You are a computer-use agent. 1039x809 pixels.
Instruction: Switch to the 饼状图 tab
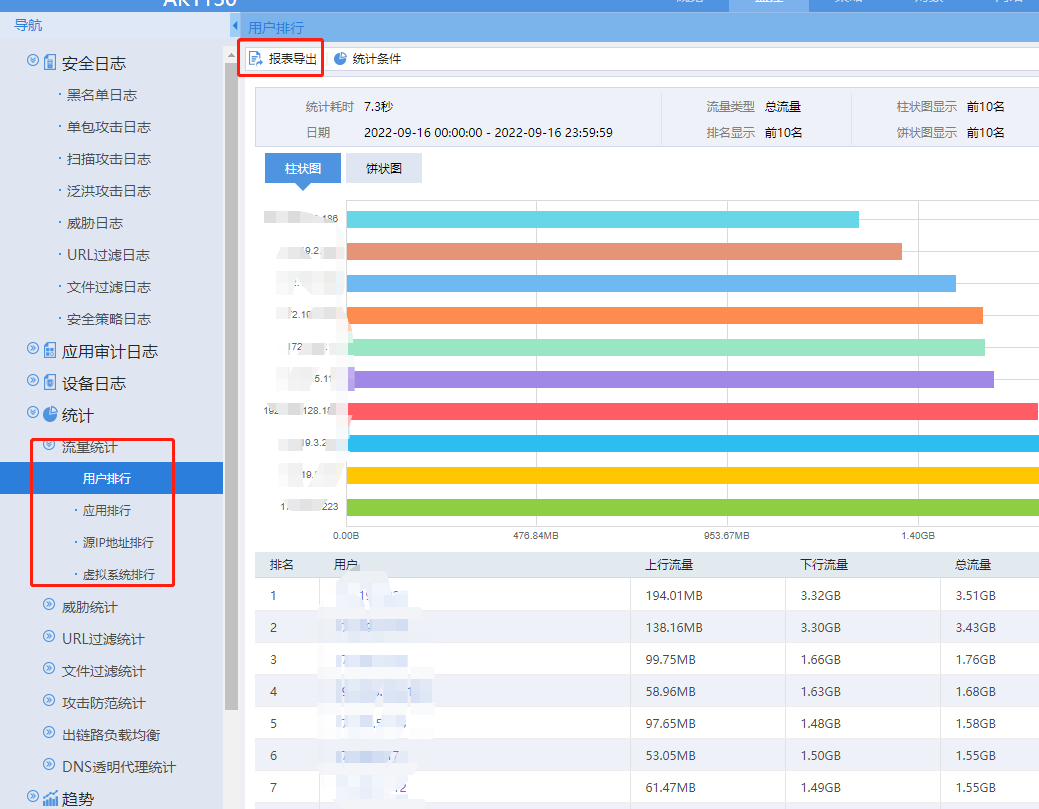click(383, 169)
